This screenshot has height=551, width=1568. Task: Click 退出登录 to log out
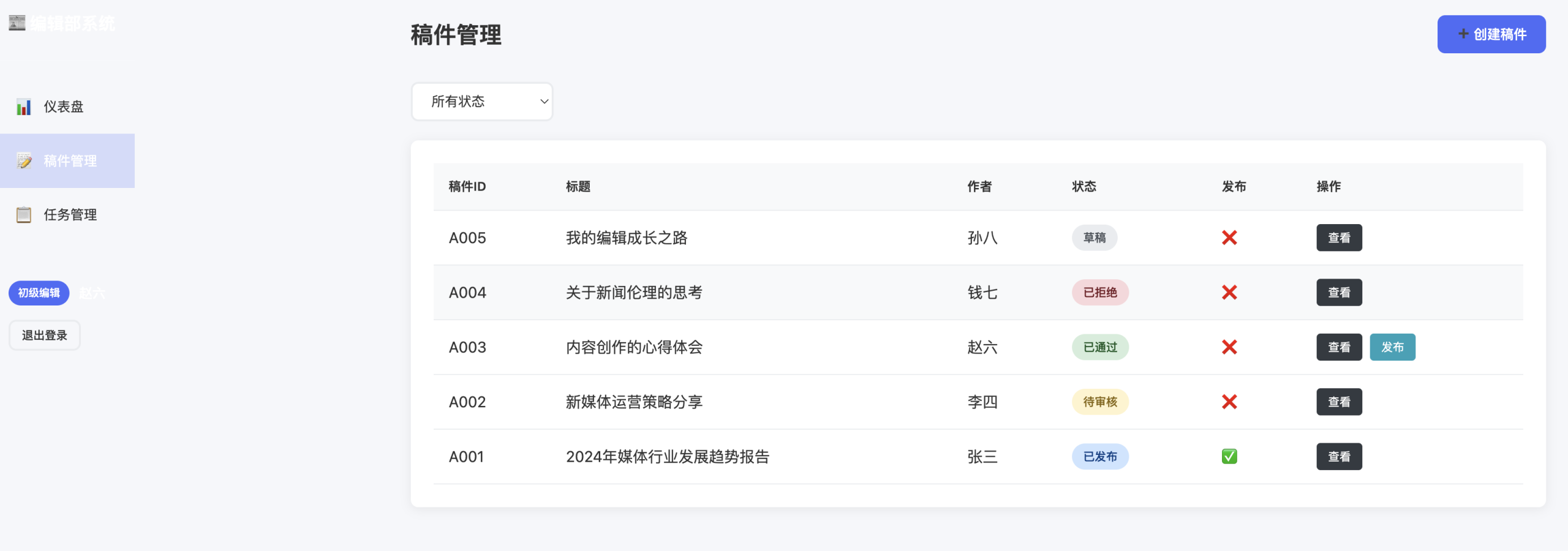pos(44,335)
